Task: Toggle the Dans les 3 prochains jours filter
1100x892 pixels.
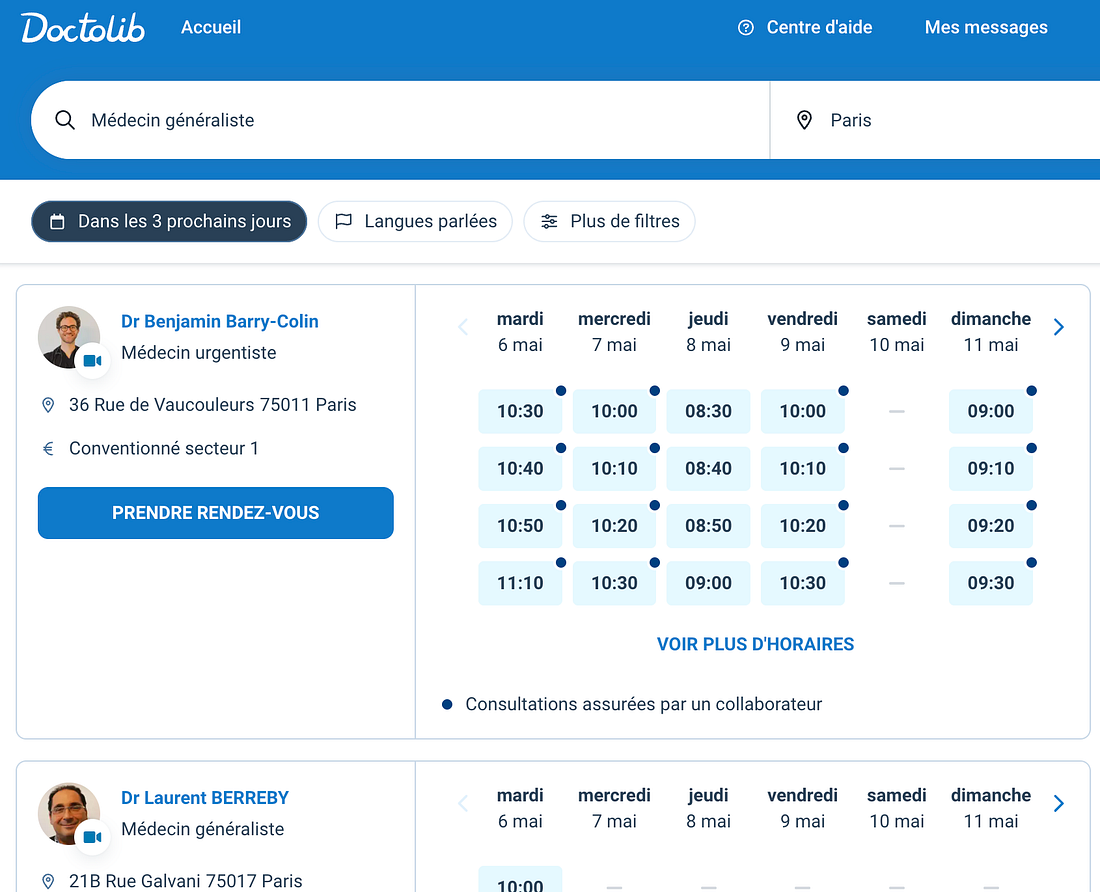Action: click(169, 222)
